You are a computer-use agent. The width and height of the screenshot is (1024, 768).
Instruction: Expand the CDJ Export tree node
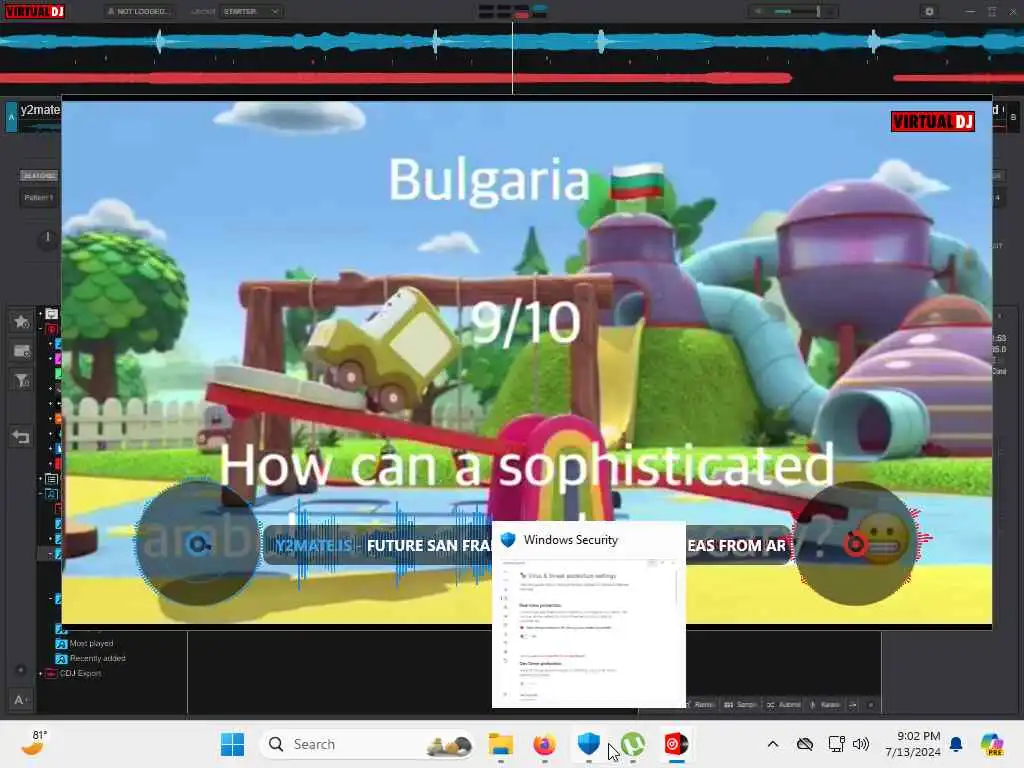[x=40, y=673]
